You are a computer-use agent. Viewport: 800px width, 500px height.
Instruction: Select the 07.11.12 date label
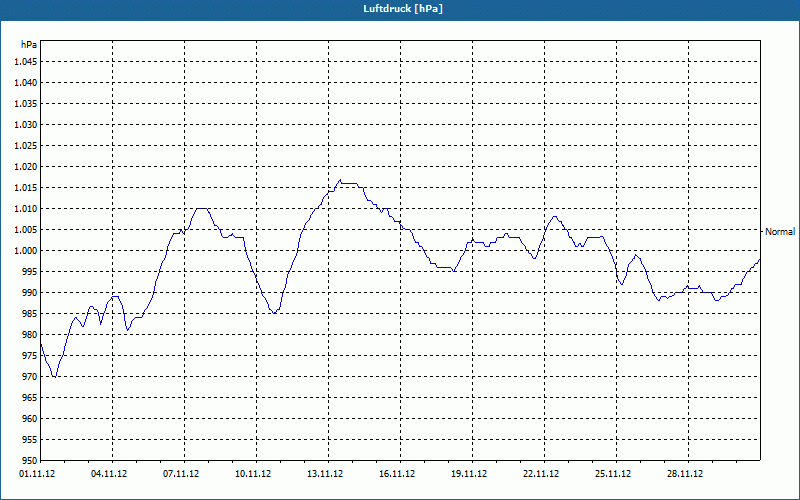point(181,474)
